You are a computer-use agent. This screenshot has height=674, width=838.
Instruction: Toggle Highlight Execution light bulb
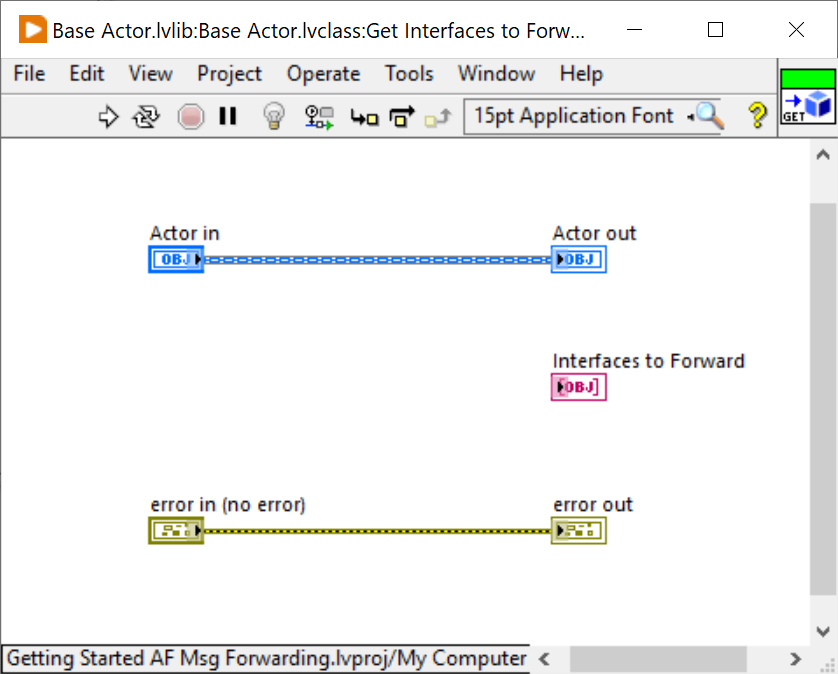click(273, 116)
